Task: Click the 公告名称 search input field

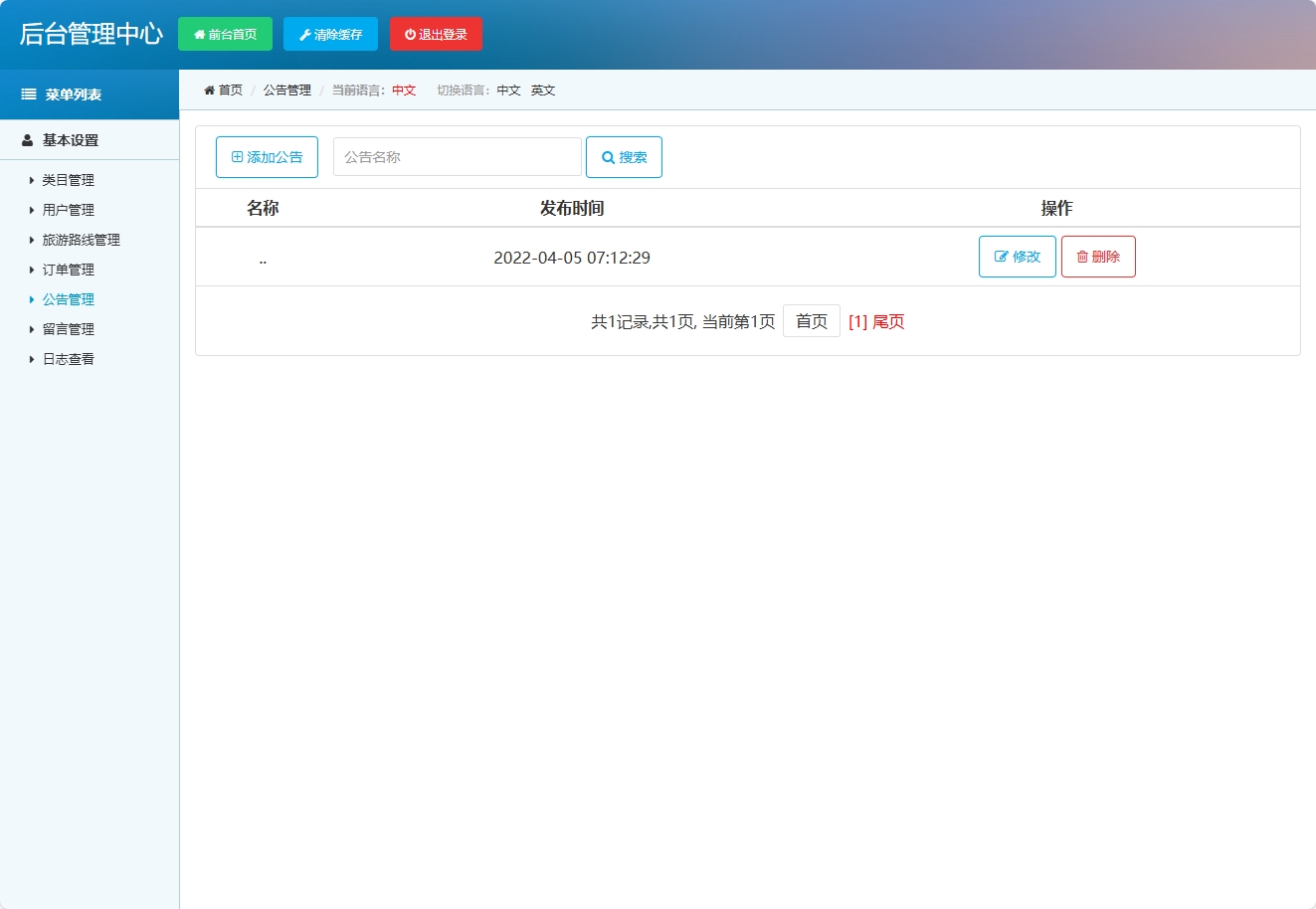Action: point(456,156)
